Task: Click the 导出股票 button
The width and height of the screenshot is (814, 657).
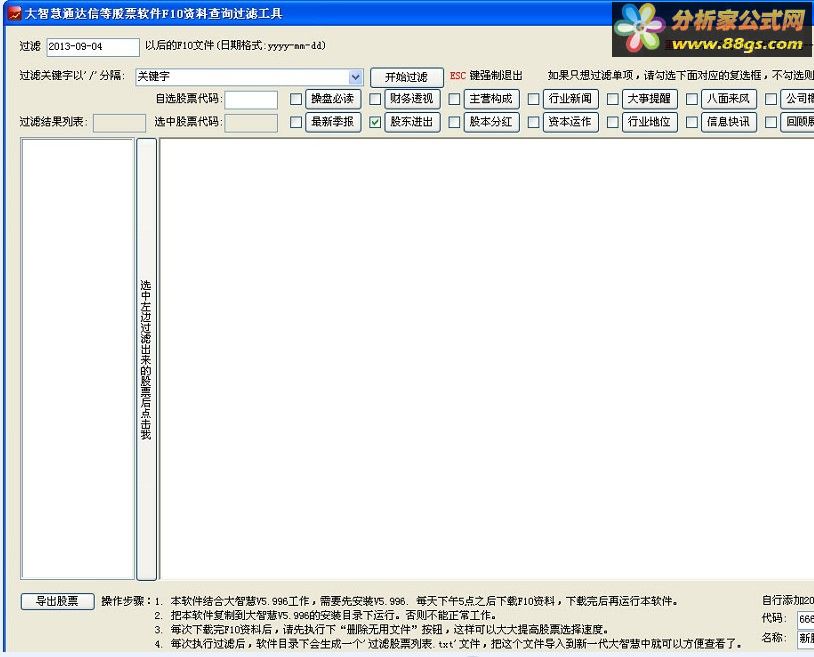Action: [57, 601]
